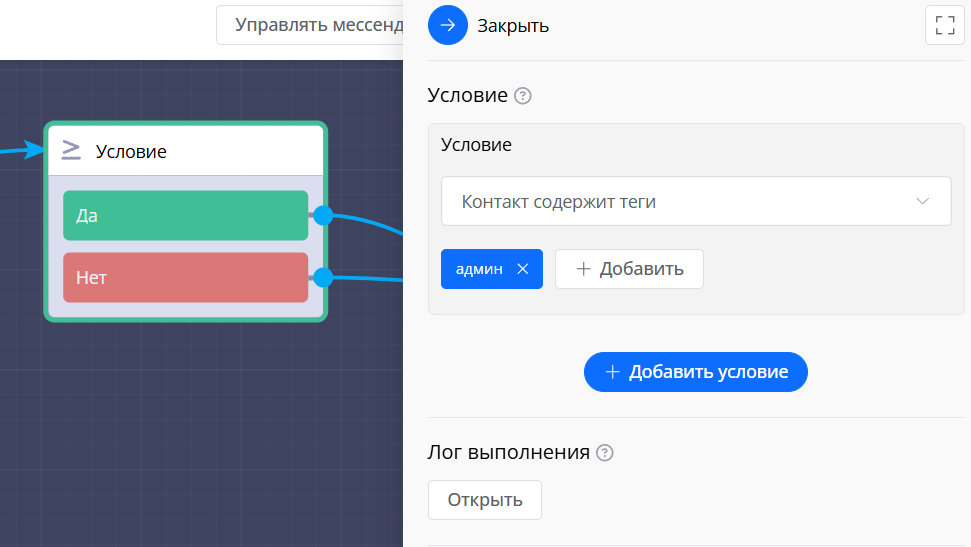Click the Нет output connector dot
The image size is (971, 547).
pos(322,277)
